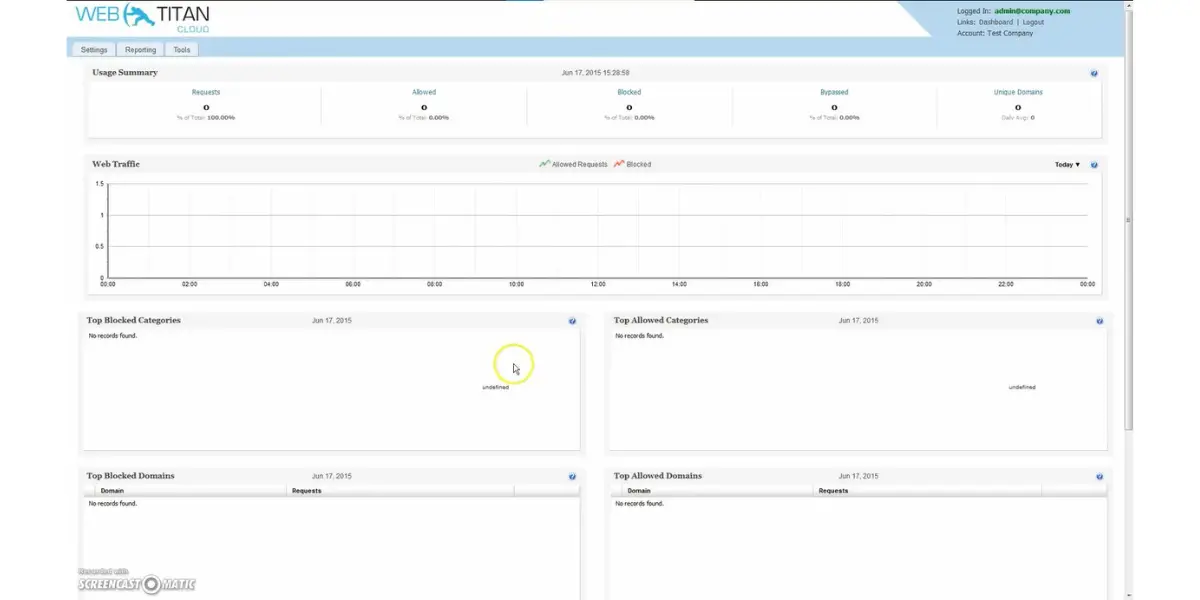Click the Blocked summary label
This screenshot has width=1200, height=600.
coord(629,92)
